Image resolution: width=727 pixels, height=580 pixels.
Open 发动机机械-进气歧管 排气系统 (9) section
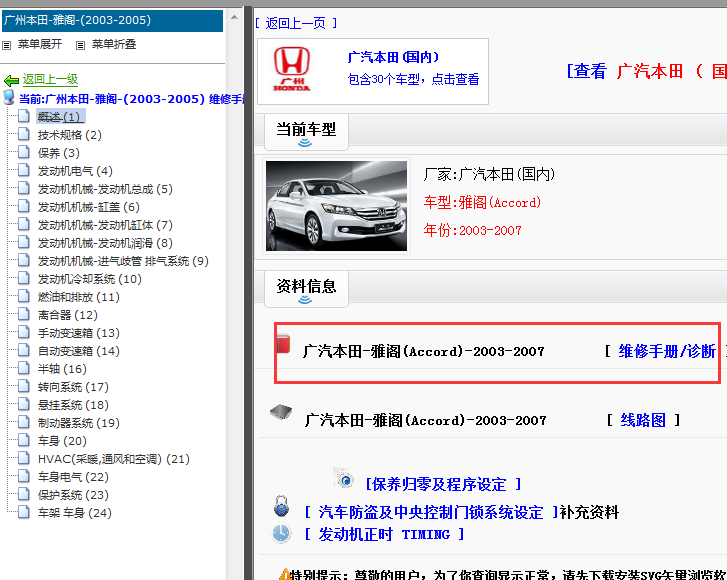point(123,261)
